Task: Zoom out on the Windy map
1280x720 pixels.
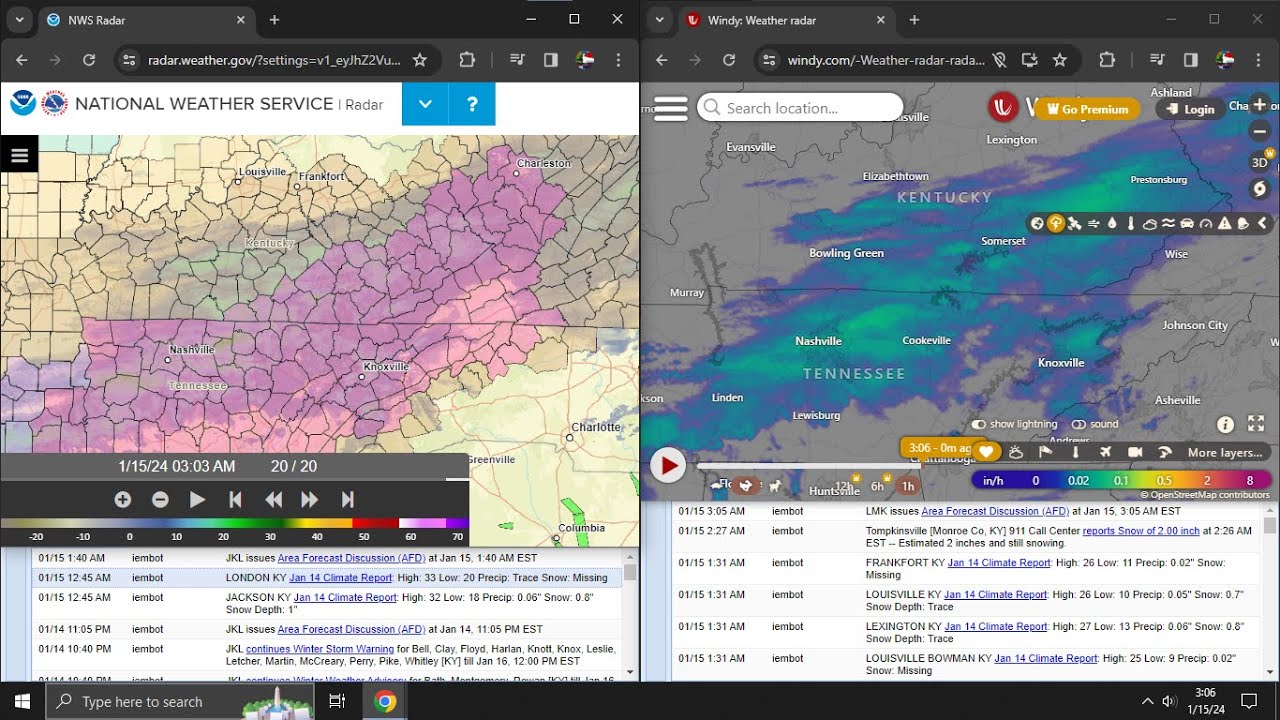Action: tap(1259, 131)
